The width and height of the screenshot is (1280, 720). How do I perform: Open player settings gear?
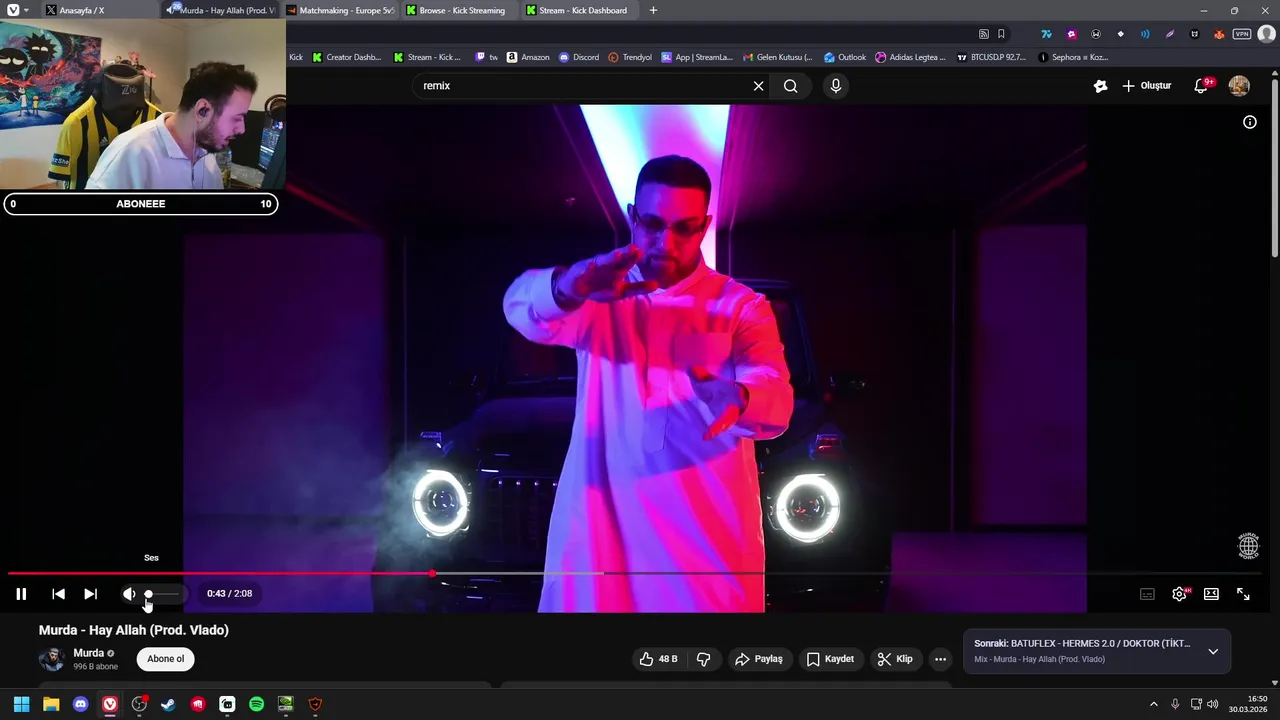[1180, 594]
